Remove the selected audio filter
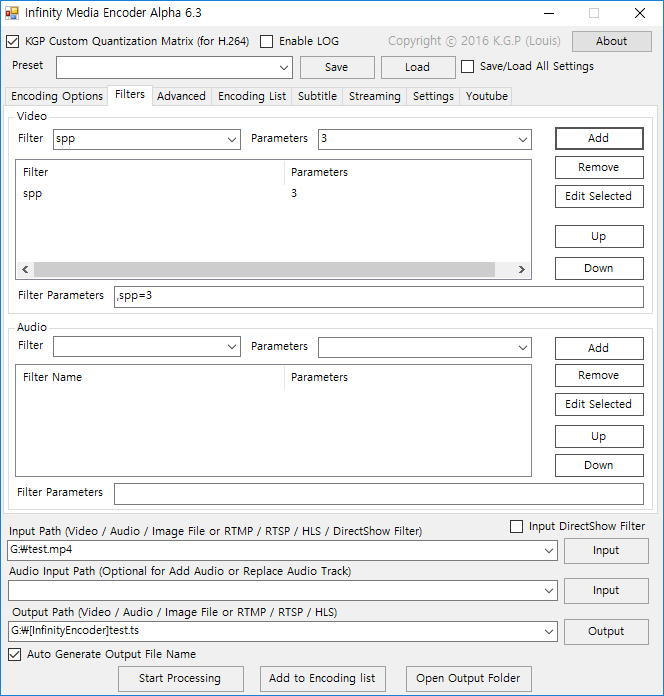This screenshot has height=696, width=664. 599,376
